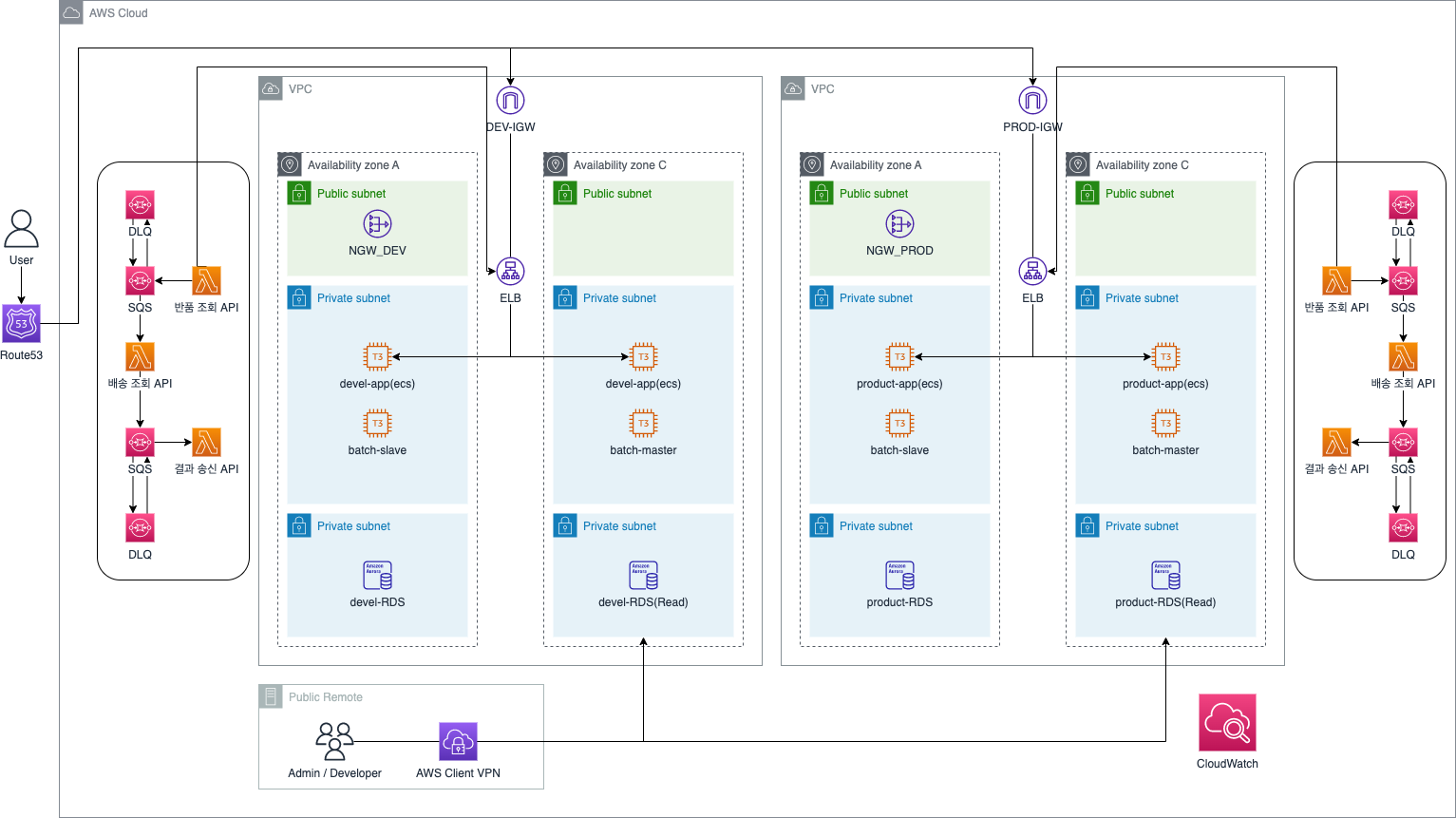The height and width of the screenshot is (818, 1456).
Task: Select the AWS Client VPN icon
Action: click(x=458, y=742)
